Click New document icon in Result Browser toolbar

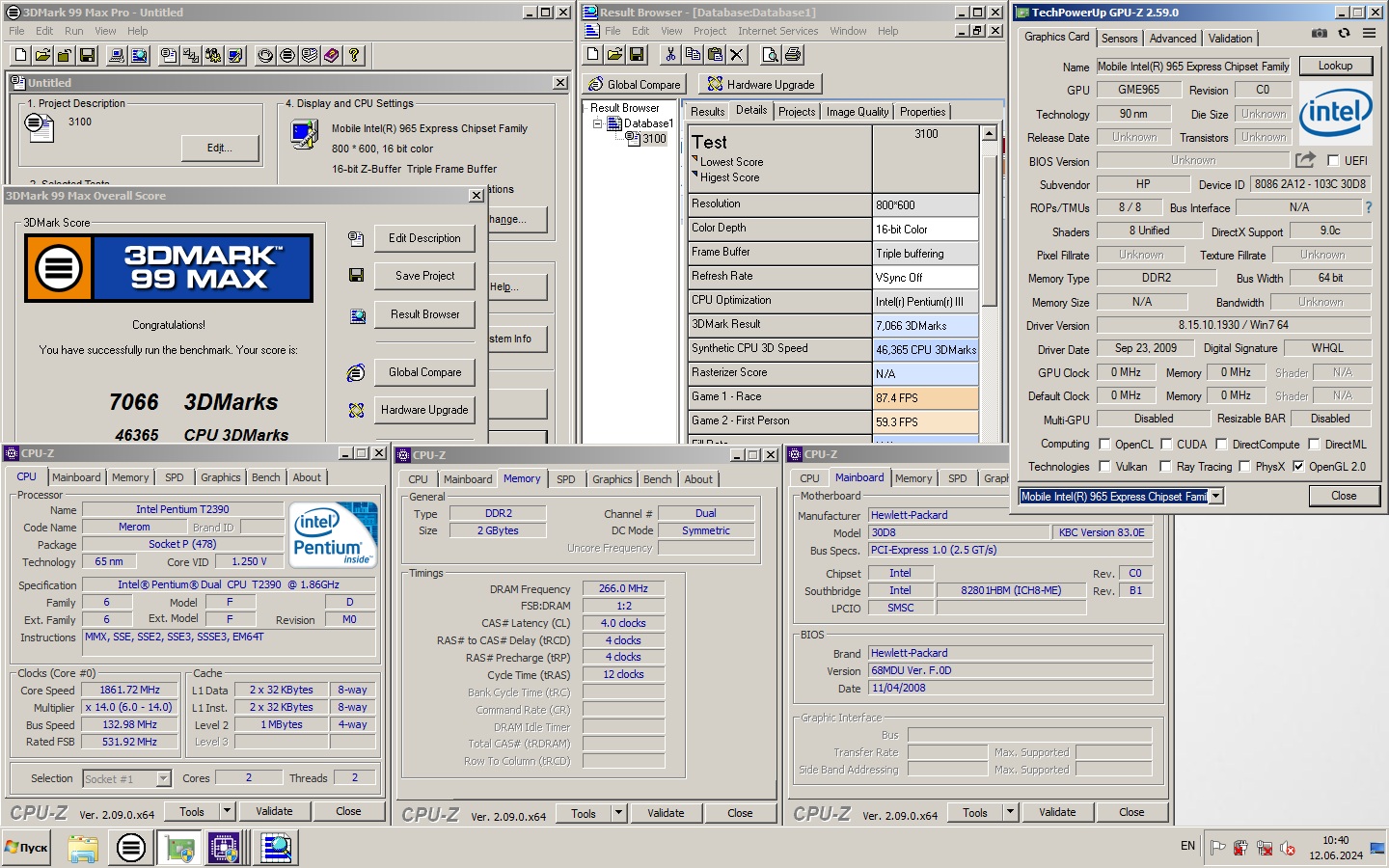592,55
